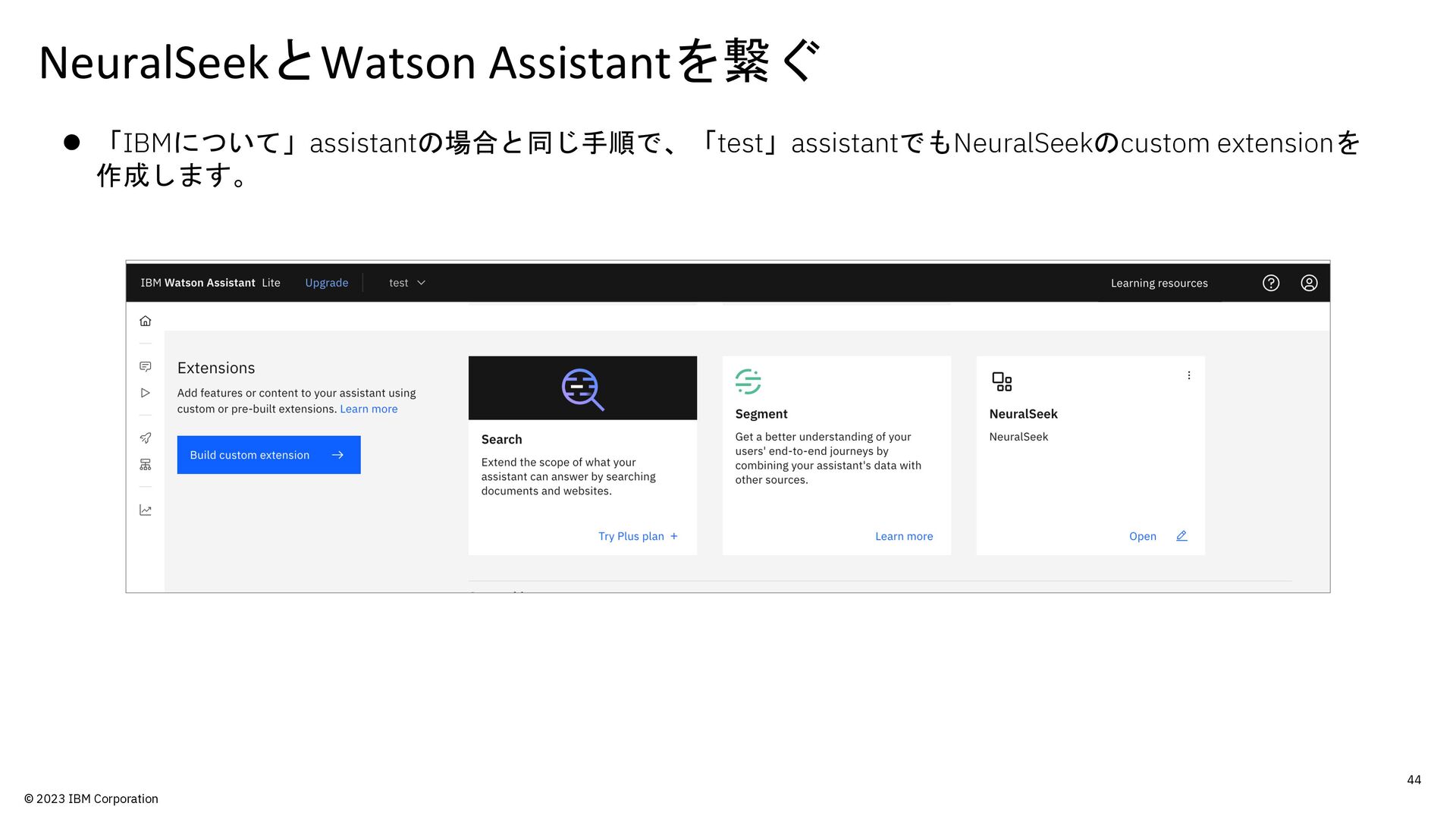The image size is (1456, 819).
Task: Open the Actions chat icon in sidebar
Action: pyautogui.click(x=146, y=366)
